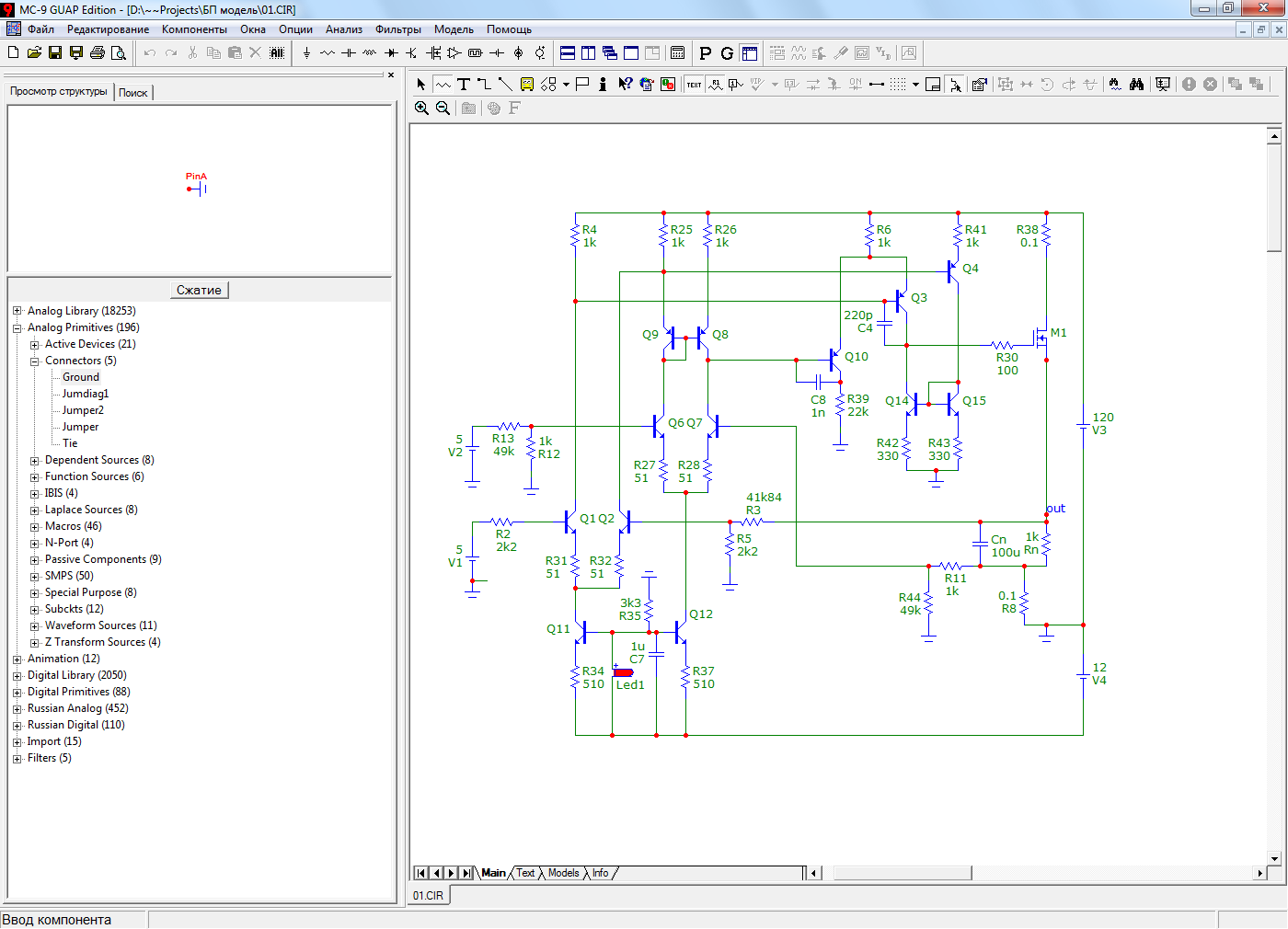1288x929 pixels.
Task: Click the Zoom In magnifier icon
Action: point(421,109)
